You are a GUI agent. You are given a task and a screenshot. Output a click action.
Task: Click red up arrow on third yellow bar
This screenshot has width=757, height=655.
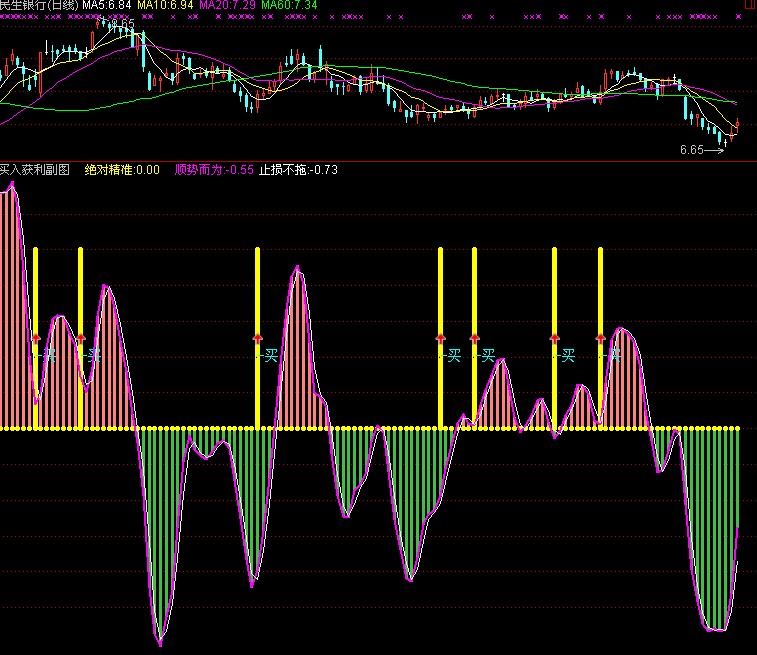point(257,339)
